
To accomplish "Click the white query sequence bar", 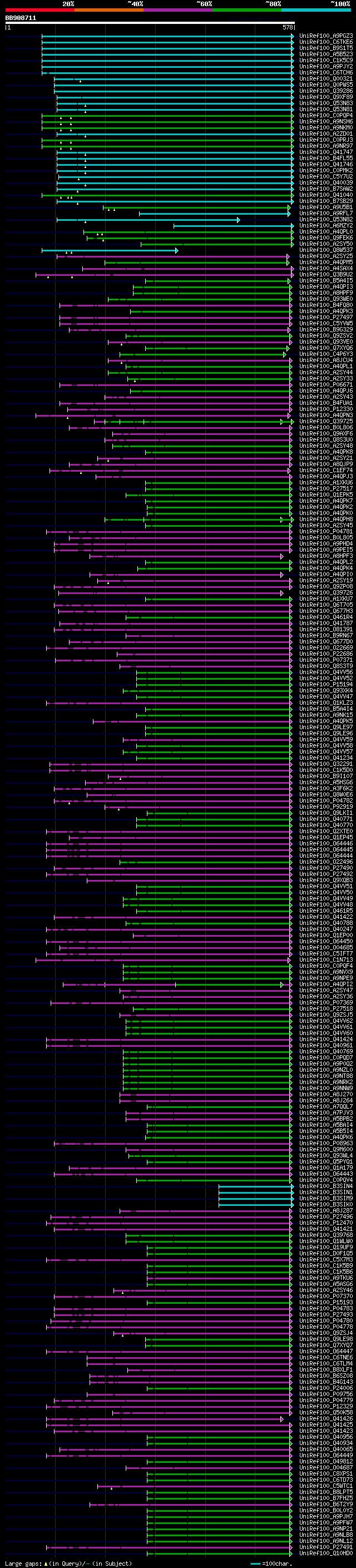I will click(150, 23).
